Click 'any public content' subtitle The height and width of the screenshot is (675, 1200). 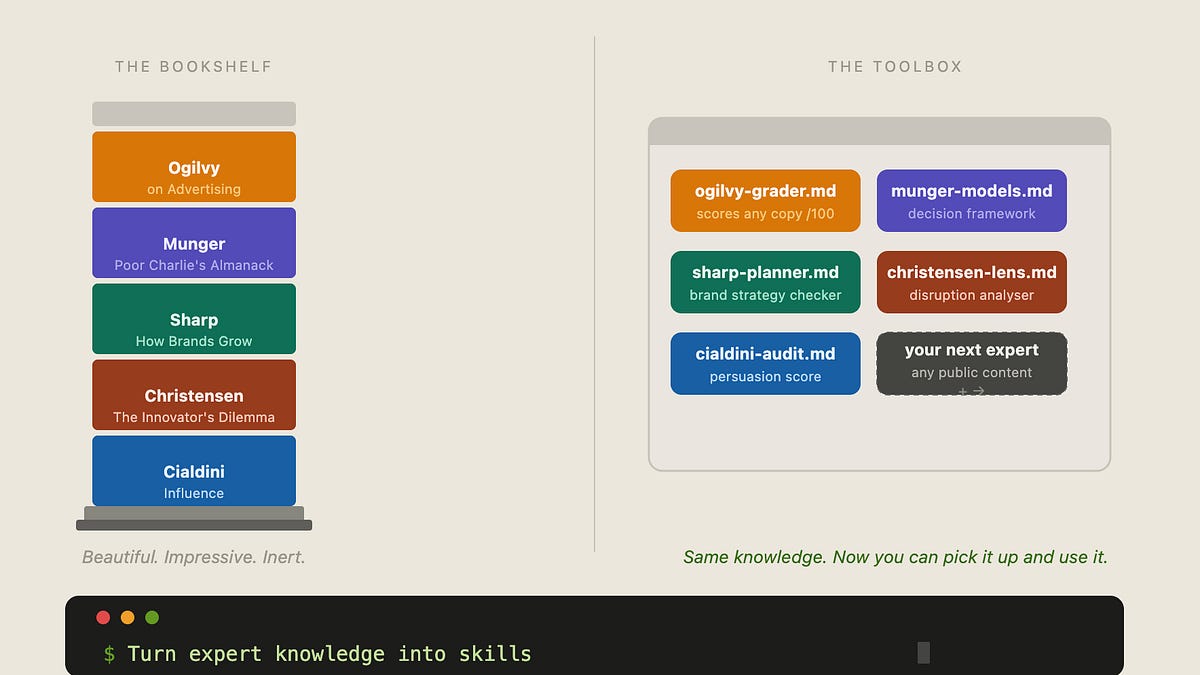[x=972, y=373]
